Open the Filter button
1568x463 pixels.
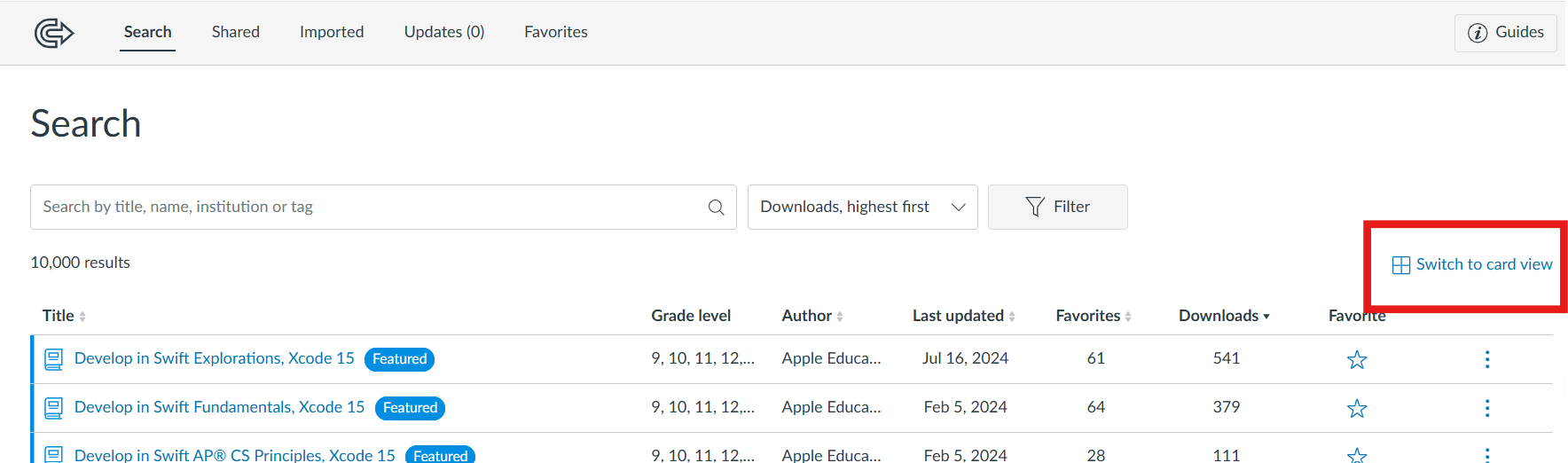tap(1057, 208)
